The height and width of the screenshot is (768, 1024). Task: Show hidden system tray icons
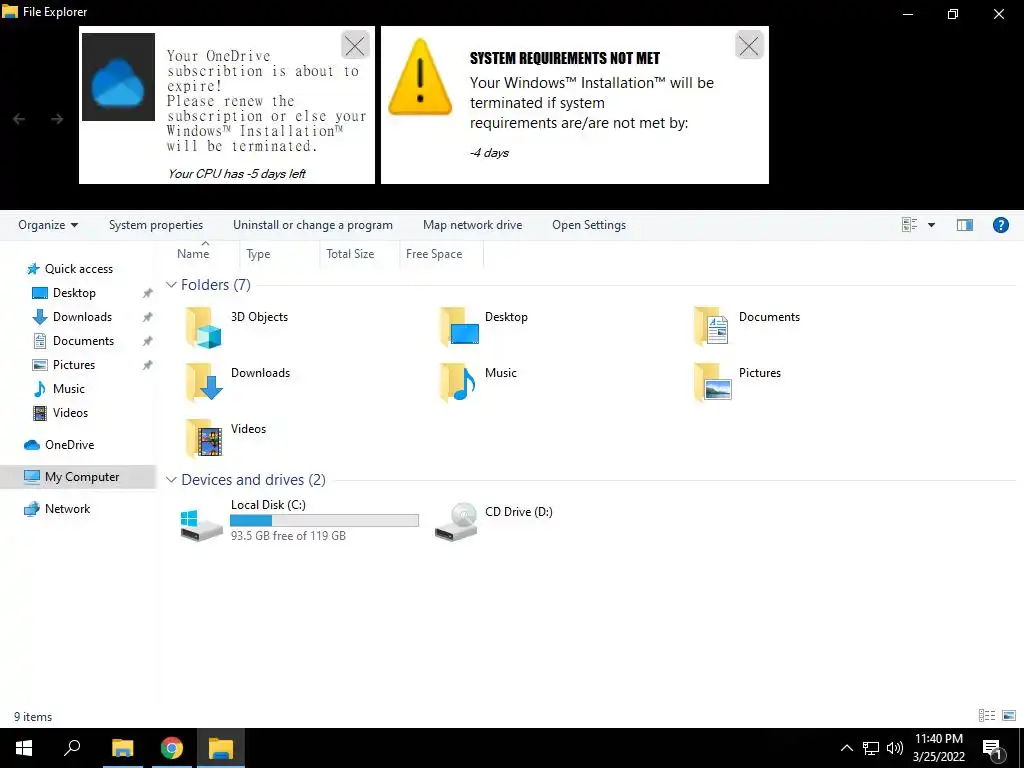tap(846, 748)
